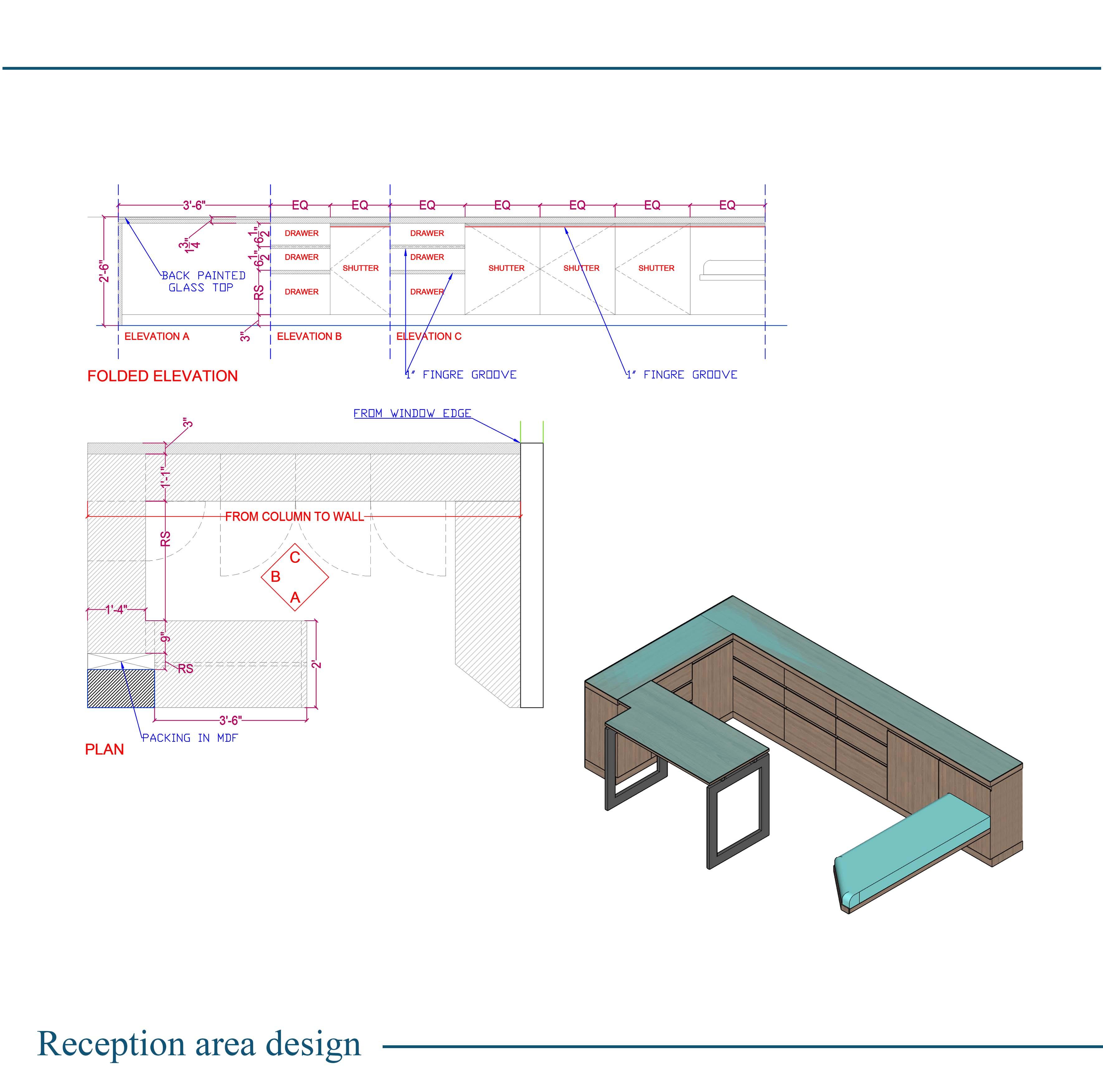Click the letter B in view marker

click(275, 577)
